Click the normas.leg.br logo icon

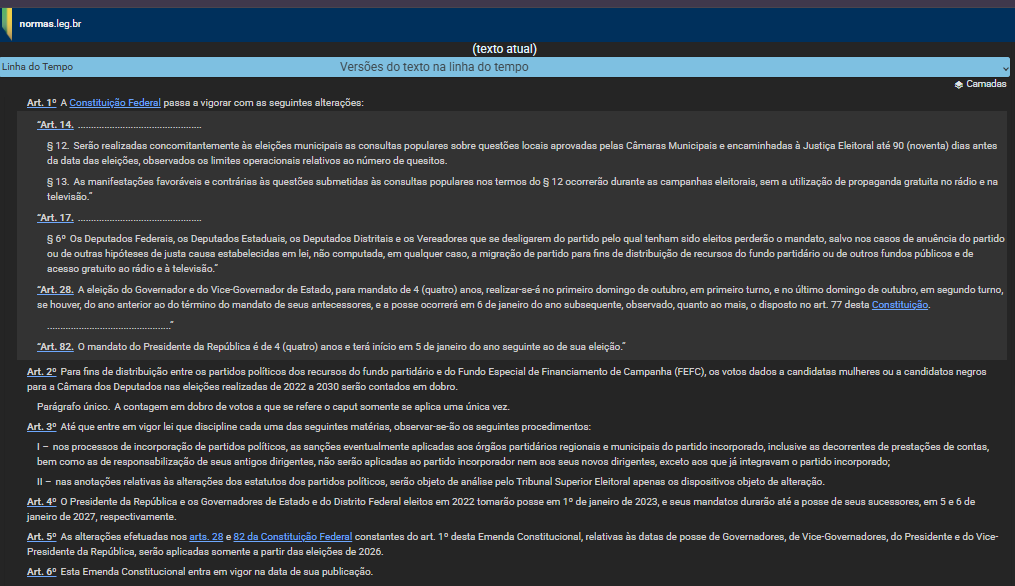[x=6, y=23]
